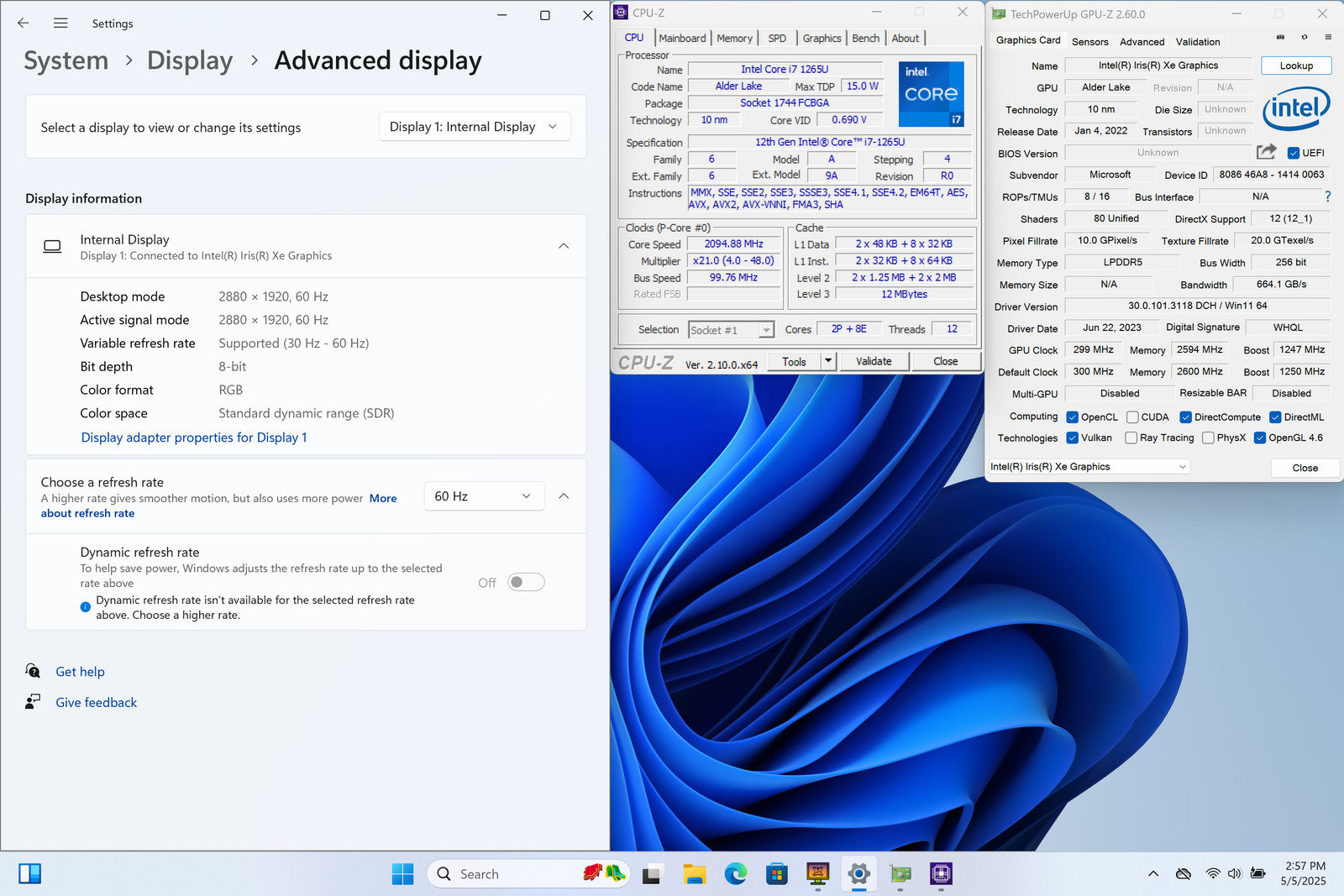Click the Tools button in CPU-Z
The image size is (1344, 896).
pyautogui.click(x=794, y=362)
